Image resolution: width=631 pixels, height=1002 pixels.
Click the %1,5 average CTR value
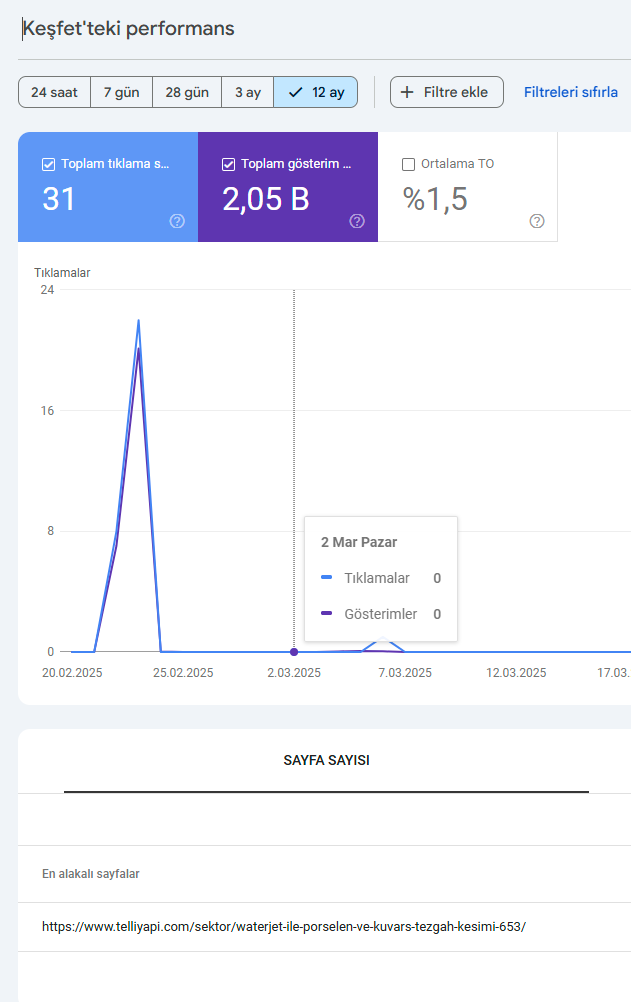[435, 199]
